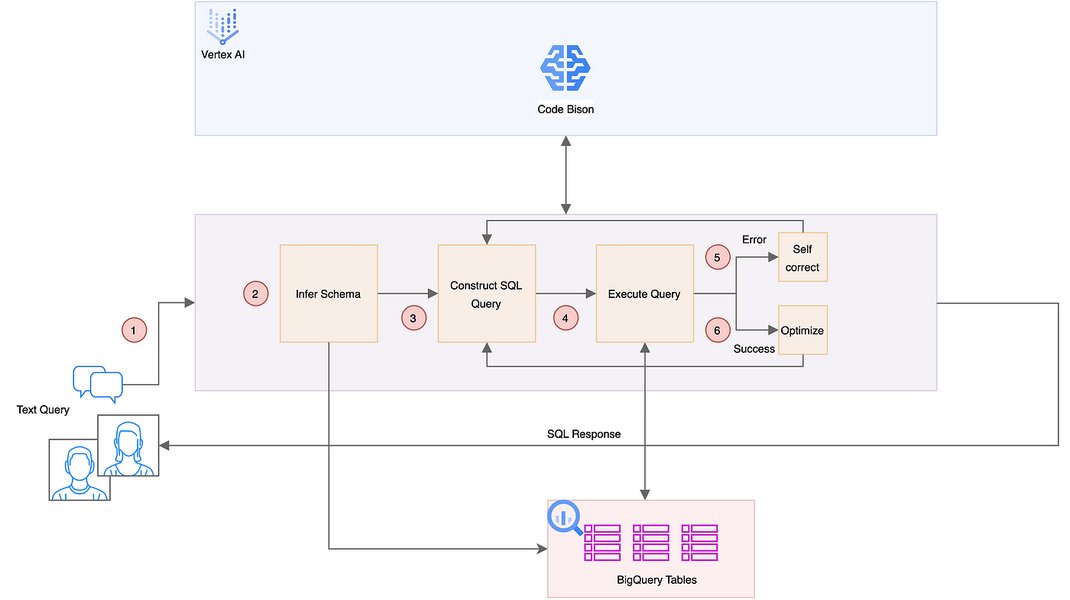Select step marker number 6
The height and width of the screenshot is (600, 1070).
point(717,330)
